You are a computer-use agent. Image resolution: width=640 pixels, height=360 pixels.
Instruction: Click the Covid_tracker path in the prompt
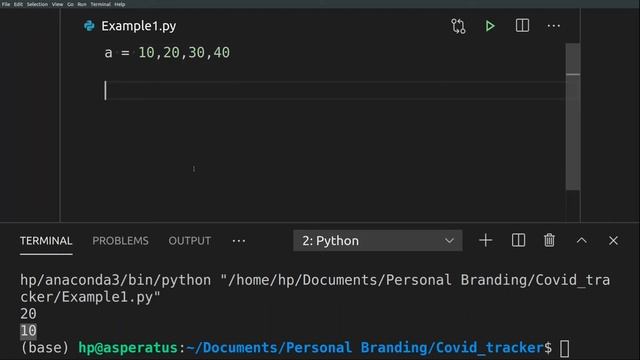(489, 348)
